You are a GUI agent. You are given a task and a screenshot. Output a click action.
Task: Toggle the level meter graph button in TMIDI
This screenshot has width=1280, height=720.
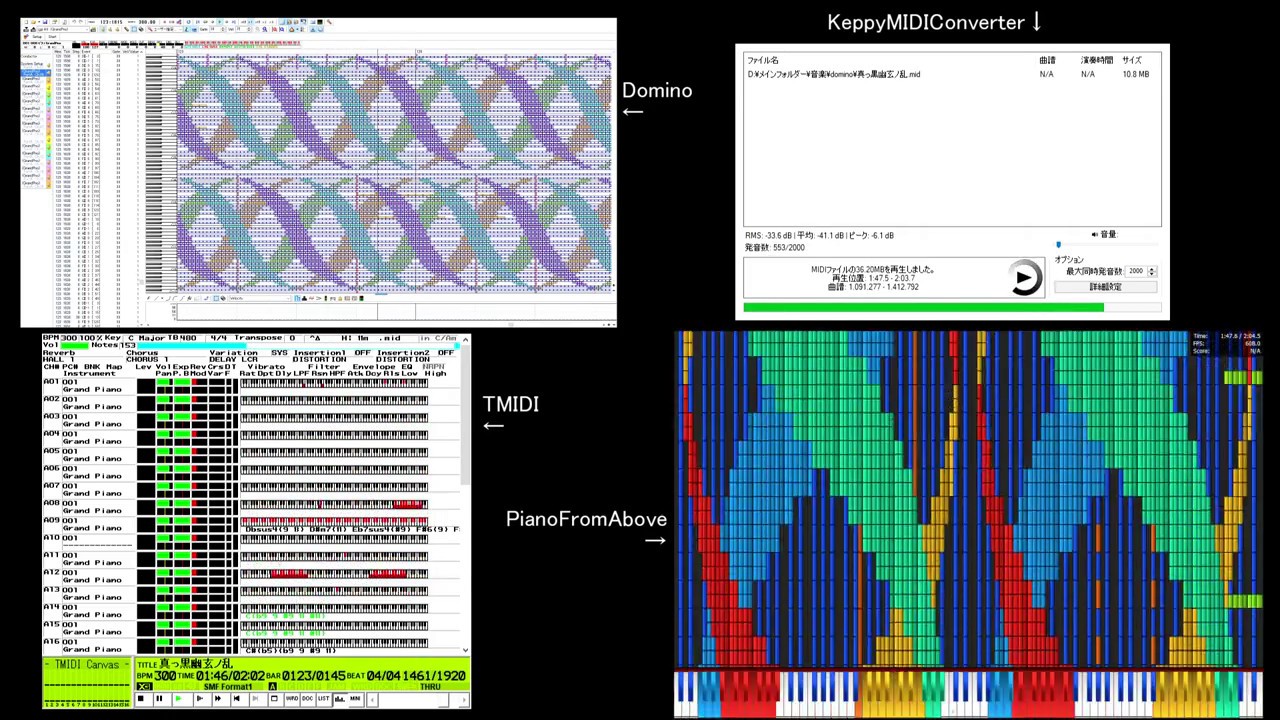click(x=339, y=699)
